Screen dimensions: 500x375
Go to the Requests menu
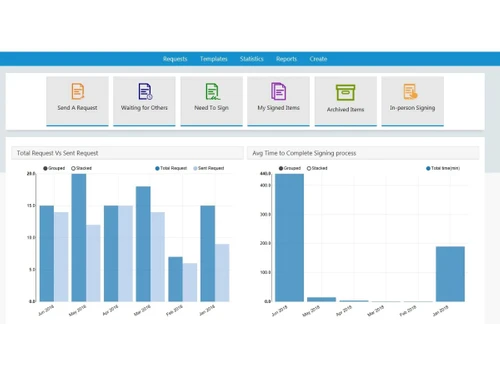point(175,59)
